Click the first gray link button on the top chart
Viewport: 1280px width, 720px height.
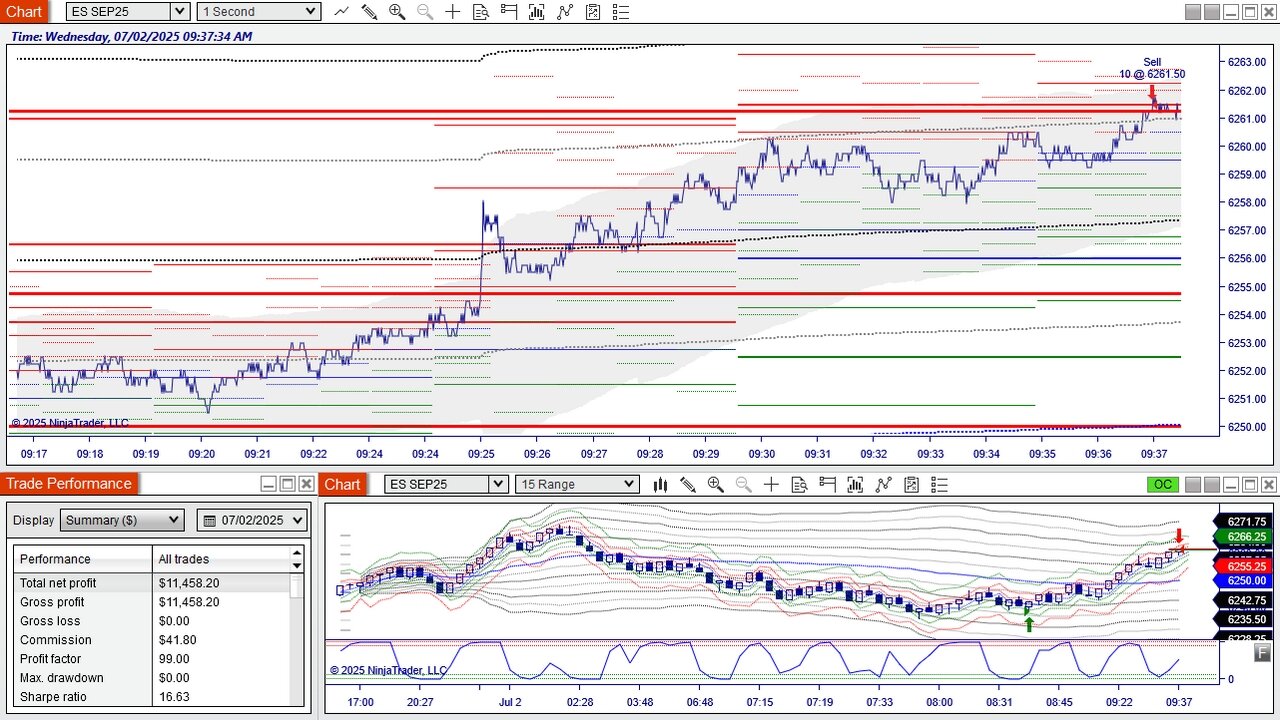tap(1193, 12)
